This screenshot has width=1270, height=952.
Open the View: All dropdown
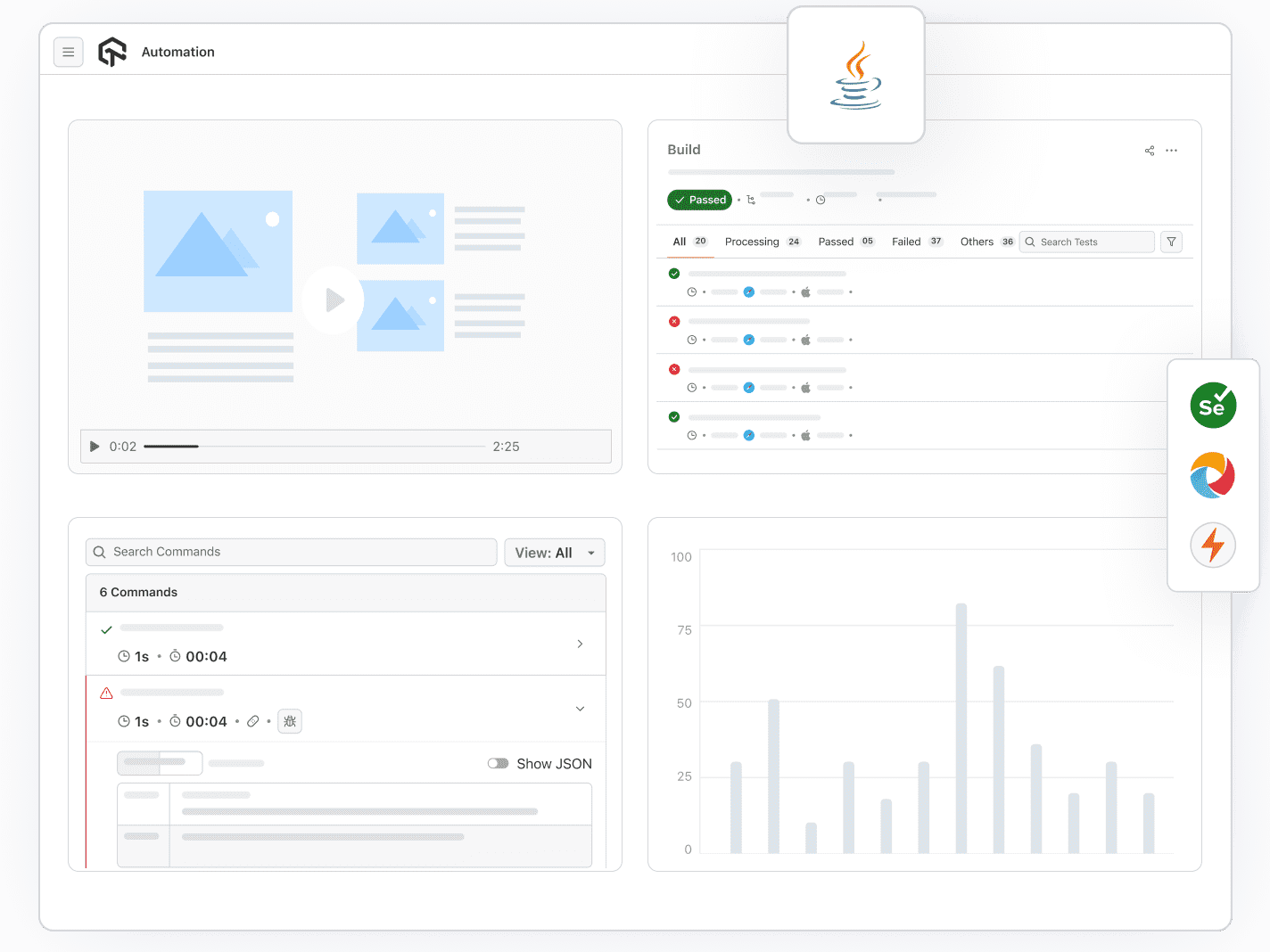tap(555, 553)
